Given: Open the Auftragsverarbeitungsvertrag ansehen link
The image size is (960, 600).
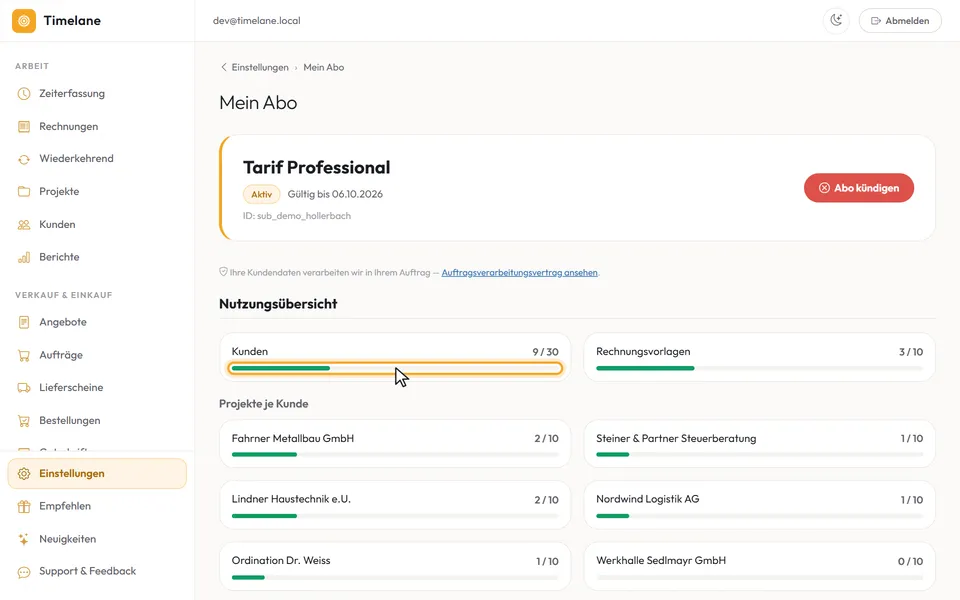Looking at the screenshot, I should 519,272.
